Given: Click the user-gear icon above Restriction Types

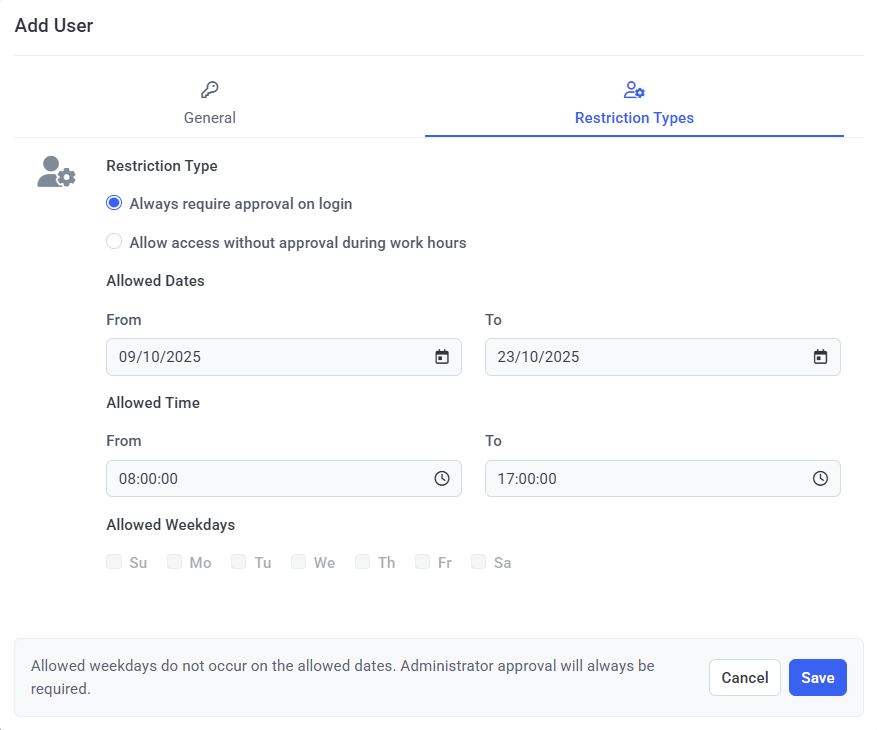Looking at the screenshot, I should point(634,90).
